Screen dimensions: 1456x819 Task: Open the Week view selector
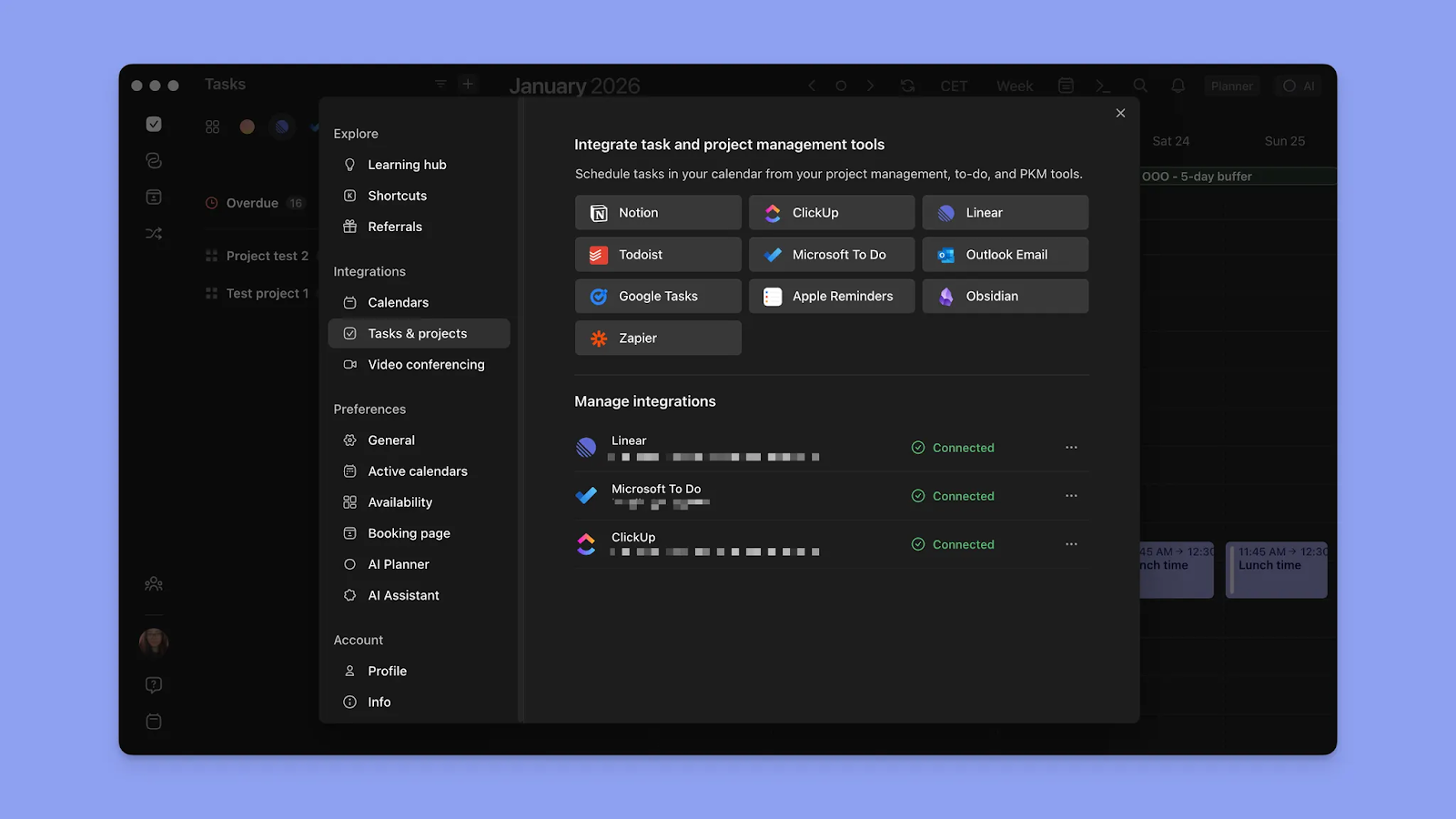tap(1014, 86)
